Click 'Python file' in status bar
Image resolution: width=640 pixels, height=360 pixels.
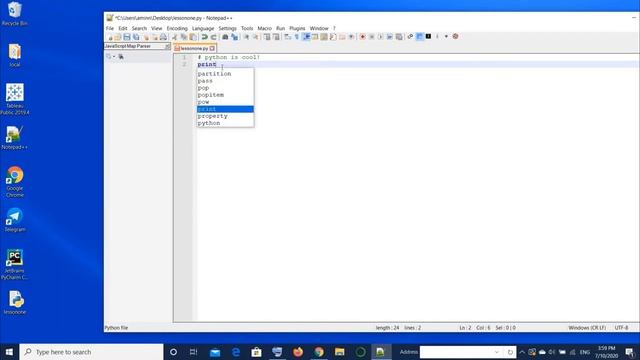pos(116,328)
